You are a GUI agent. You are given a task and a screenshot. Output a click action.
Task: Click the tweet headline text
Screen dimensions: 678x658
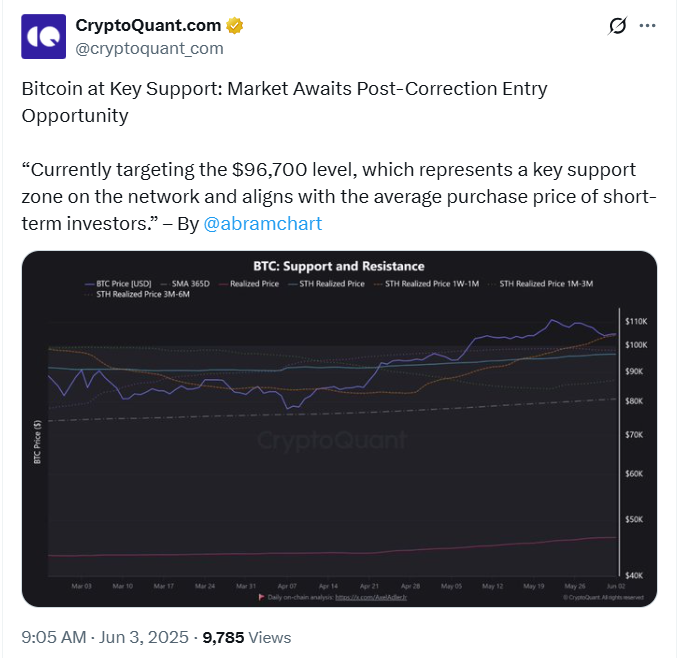pyautogui.click(x=284, y=101)
